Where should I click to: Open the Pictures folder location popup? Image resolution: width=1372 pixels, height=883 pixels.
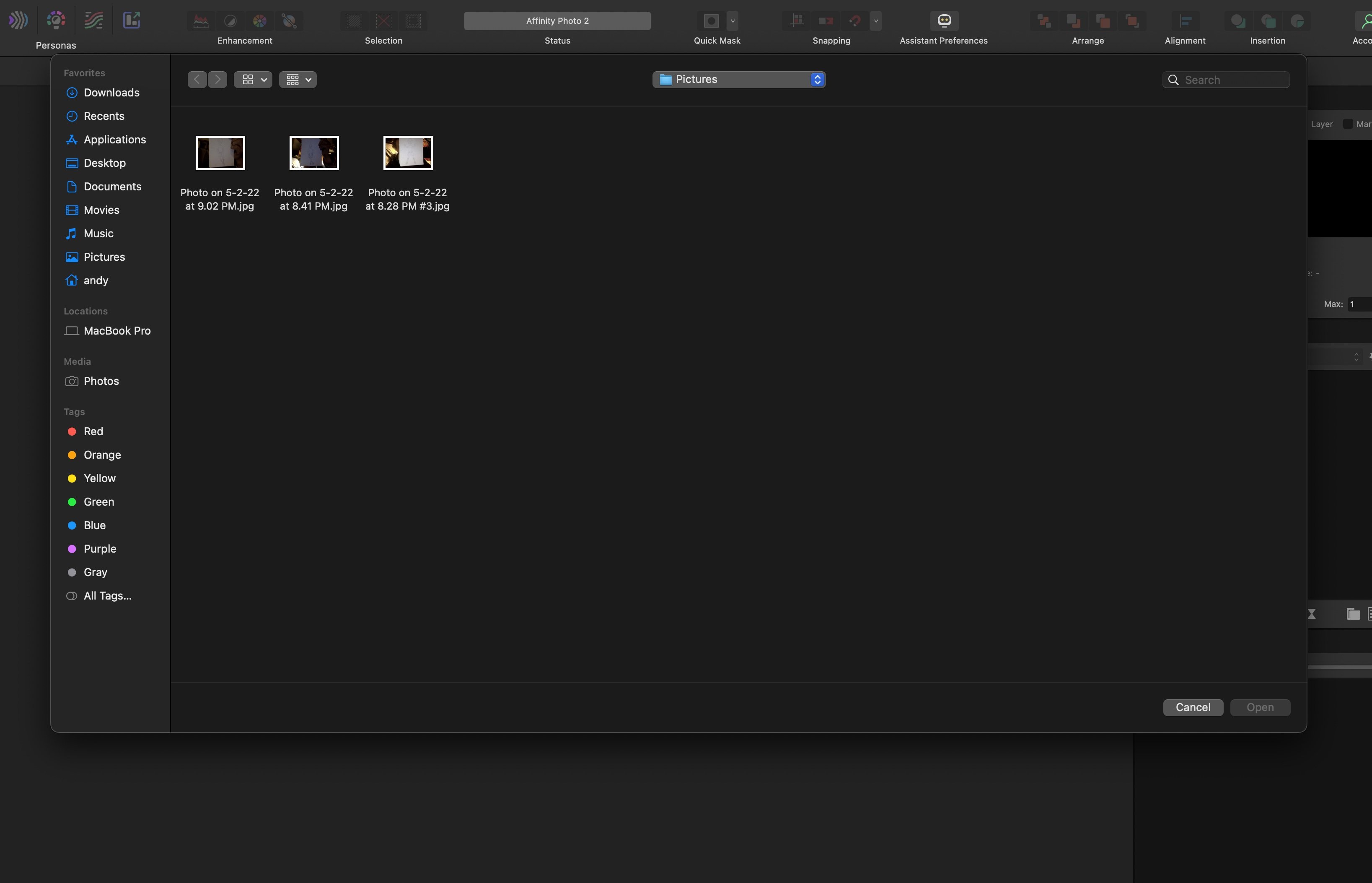pos(739,79)
